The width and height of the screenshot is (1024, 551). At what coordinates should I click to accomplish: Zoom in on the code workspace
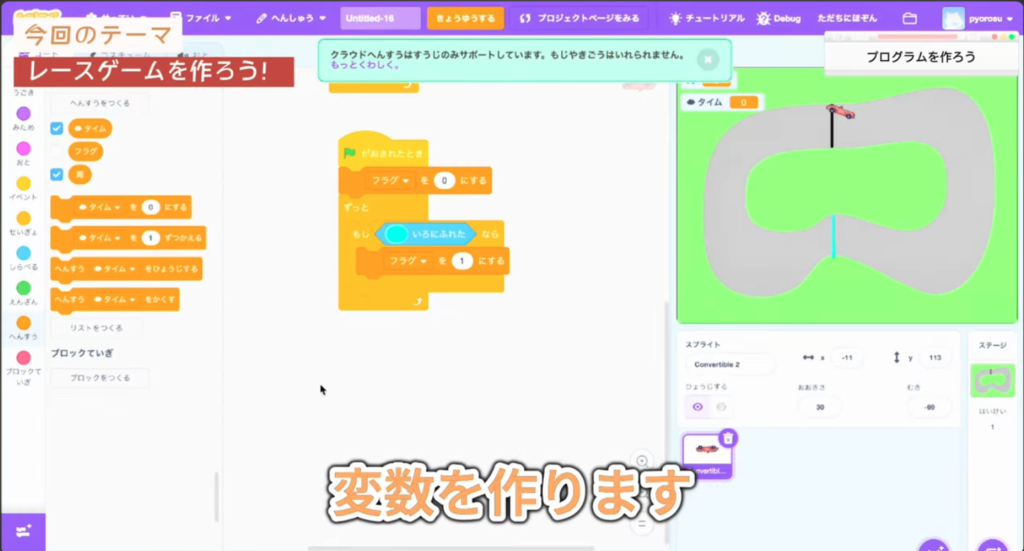pyautogui.click(x=642, y=463)
